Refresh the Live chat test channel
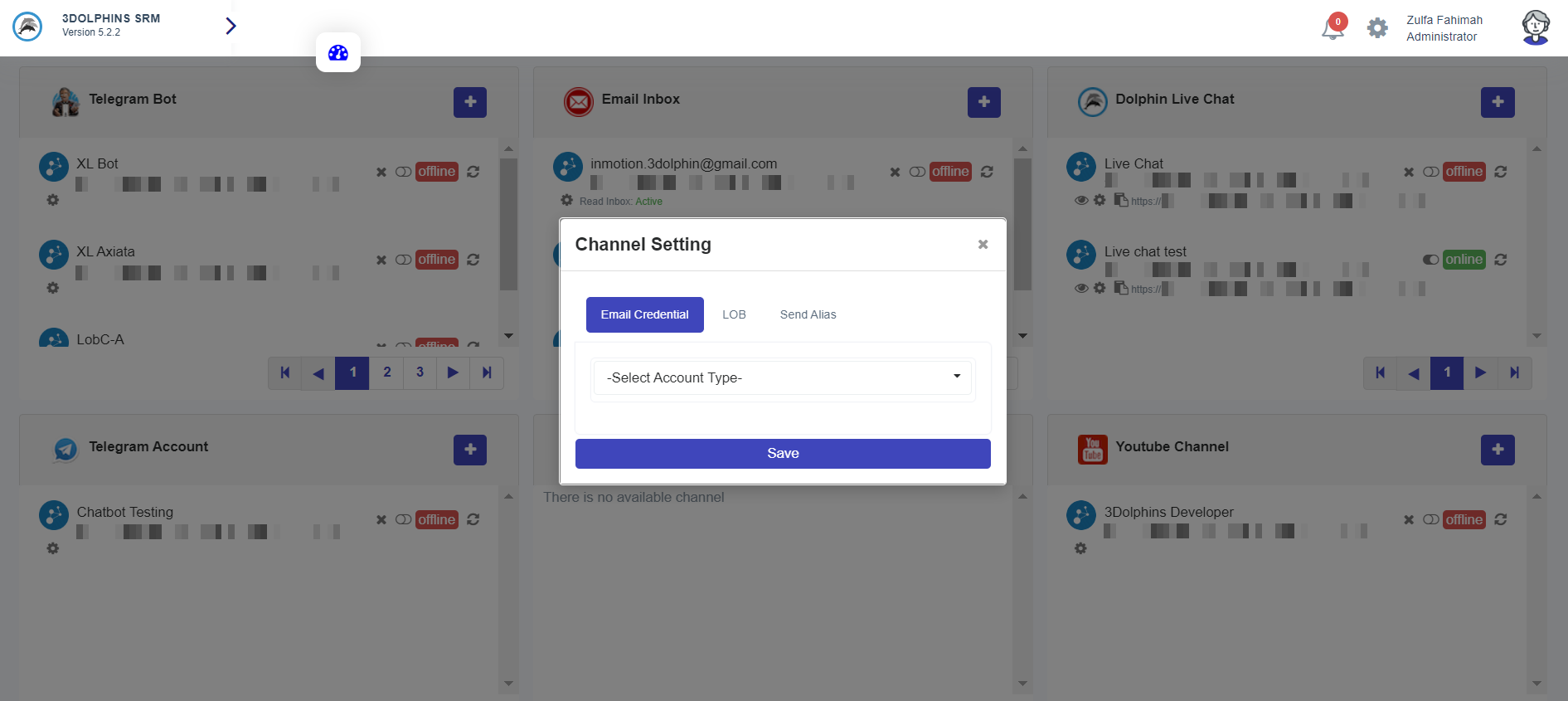The height and width of the screenshot is (701, 1568). point(1500,260)
